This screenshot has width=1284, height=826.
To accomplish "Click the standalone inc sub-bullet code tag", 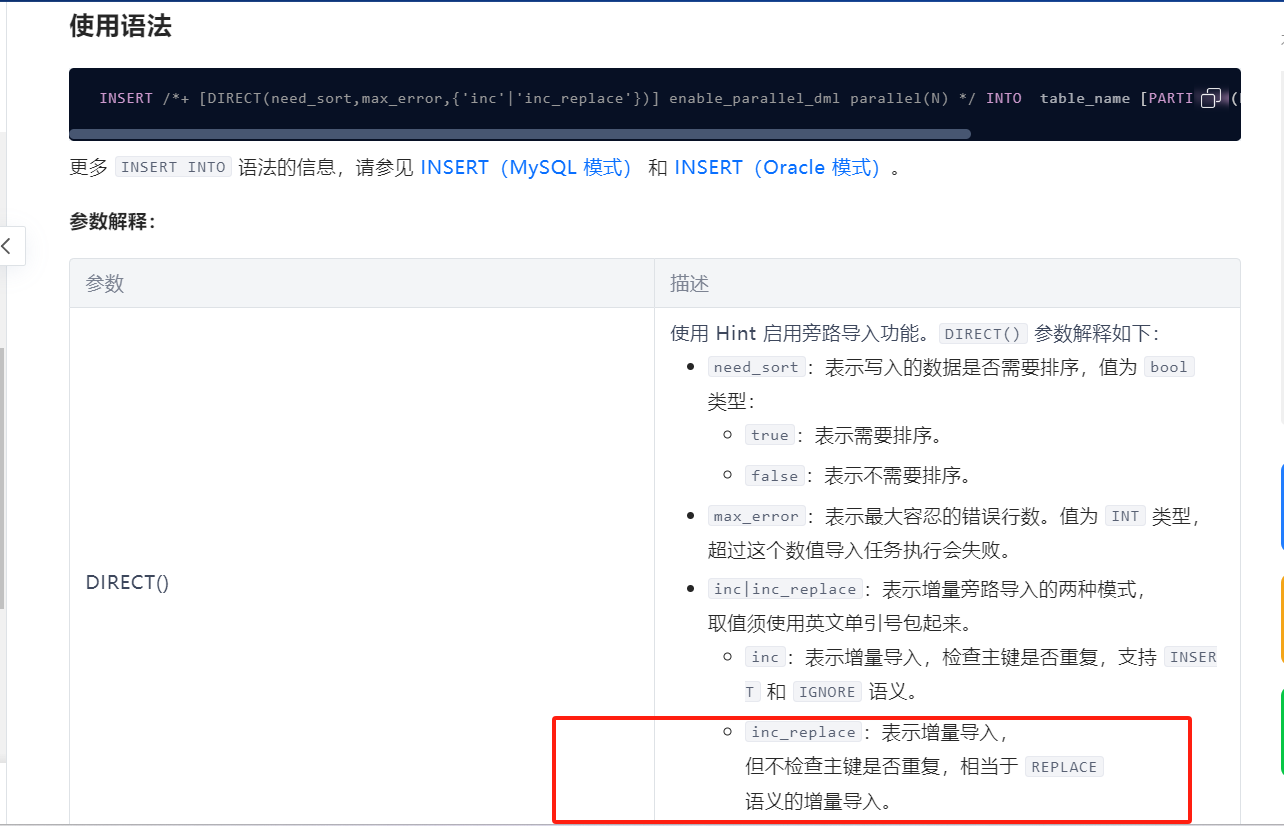I will 765,657.
